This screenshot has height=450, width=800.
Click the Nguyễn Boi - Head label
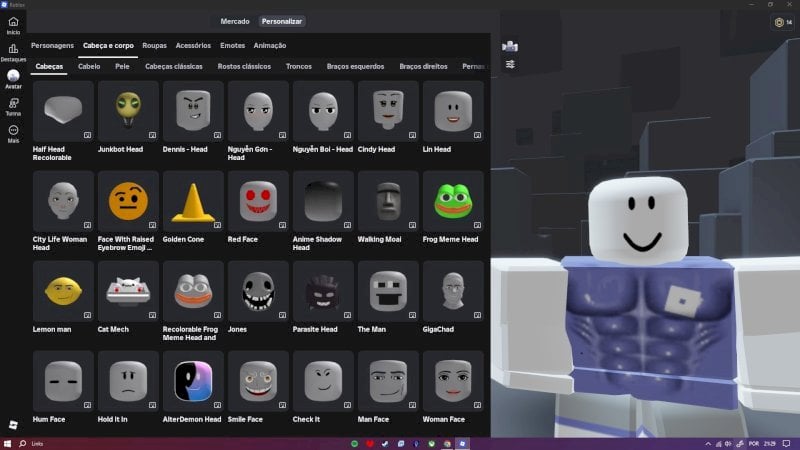point(322,149)
